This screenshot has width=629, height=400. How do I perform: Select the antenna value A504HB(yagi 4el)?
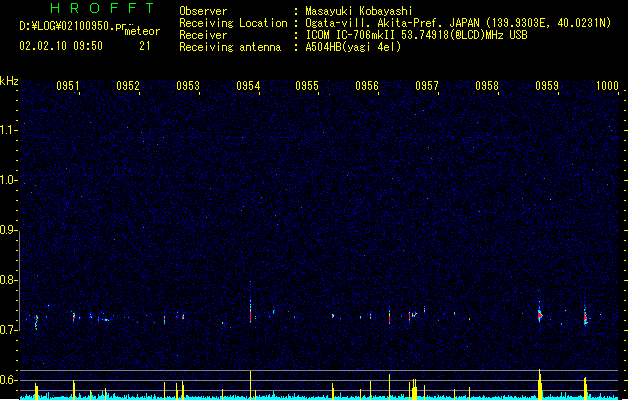click(x=353, y=47)
